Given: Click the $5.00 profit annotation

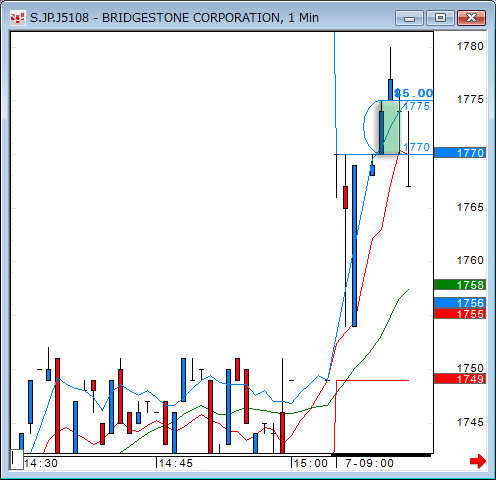Looking at the screenshot, I should 413,93.
